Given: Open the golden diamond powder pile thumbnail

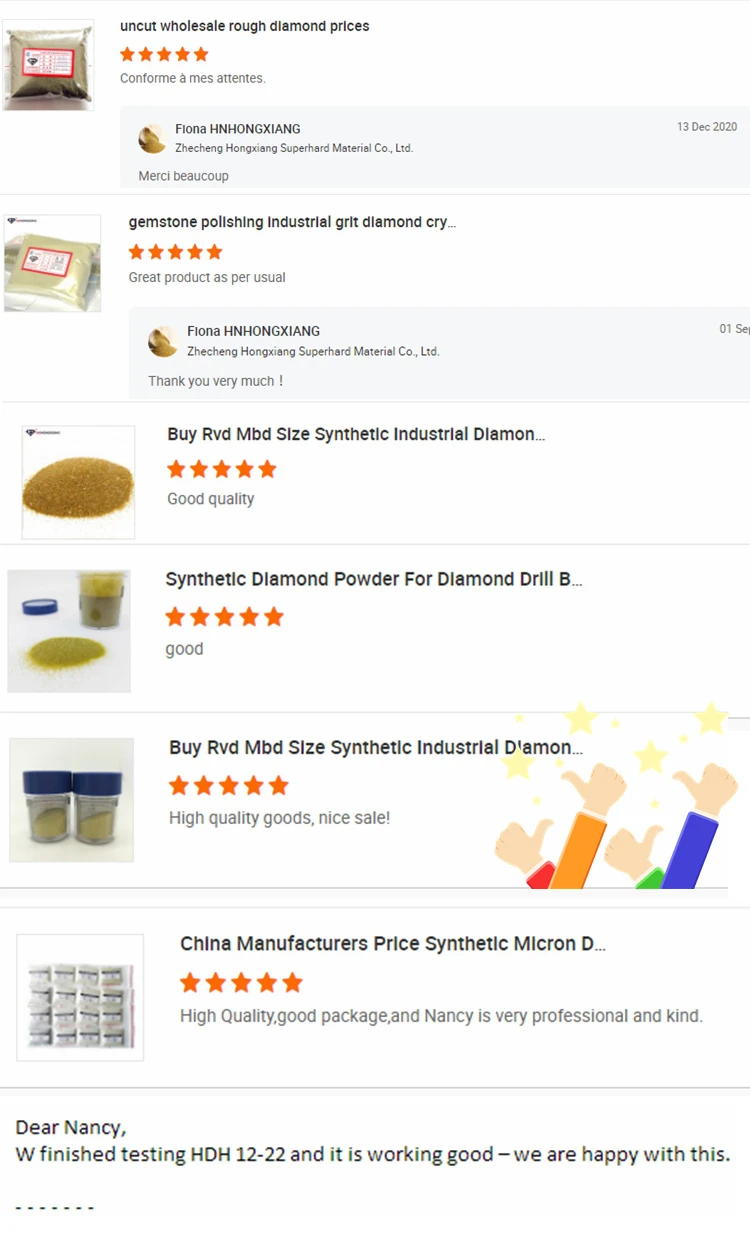Looking at the screenshot, I should tap(78, 482).
